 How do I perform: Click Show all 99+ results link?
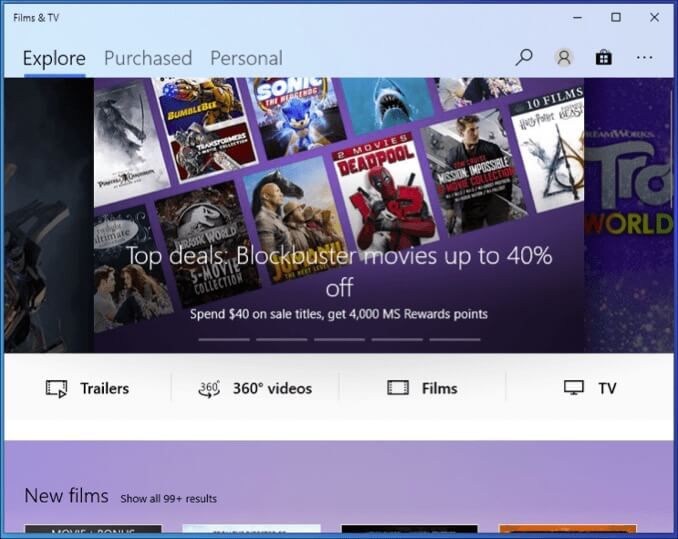169,498
